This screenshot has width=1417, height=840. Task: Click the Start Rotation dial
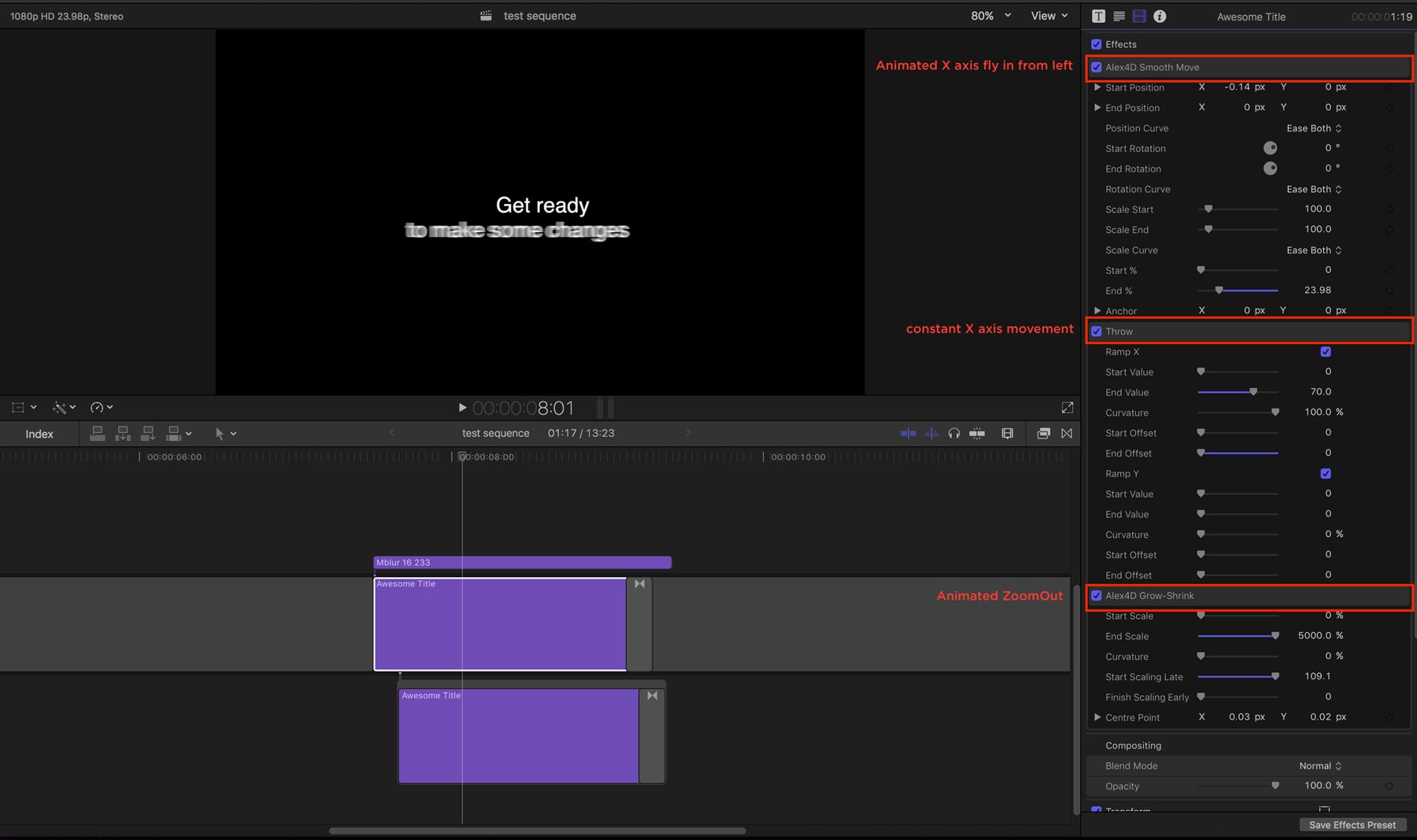1270,148
